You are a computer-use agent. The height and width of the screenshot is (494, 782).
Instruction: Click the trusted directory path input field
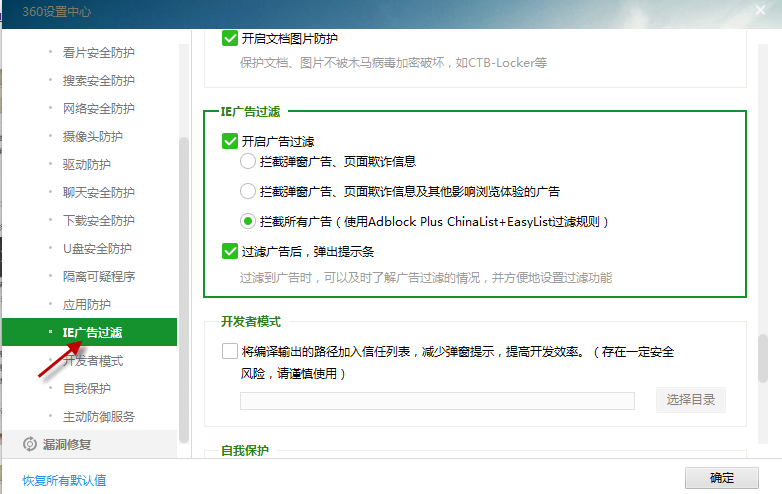[437, 401]
